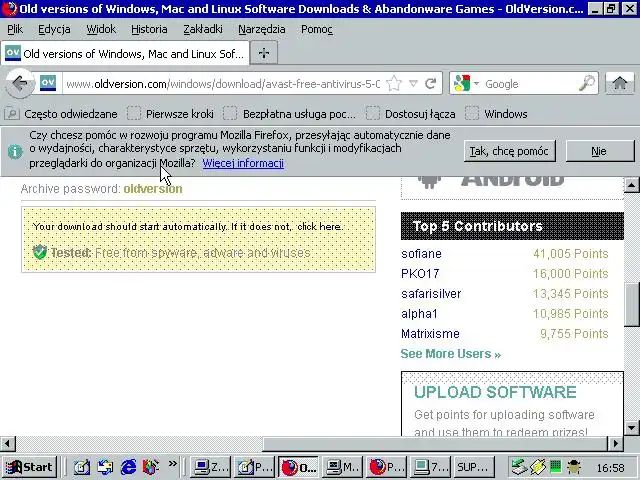Click the first quick launch notepad-style icon
This screenshot has height=480, width=640.
(x=82, y=467)
